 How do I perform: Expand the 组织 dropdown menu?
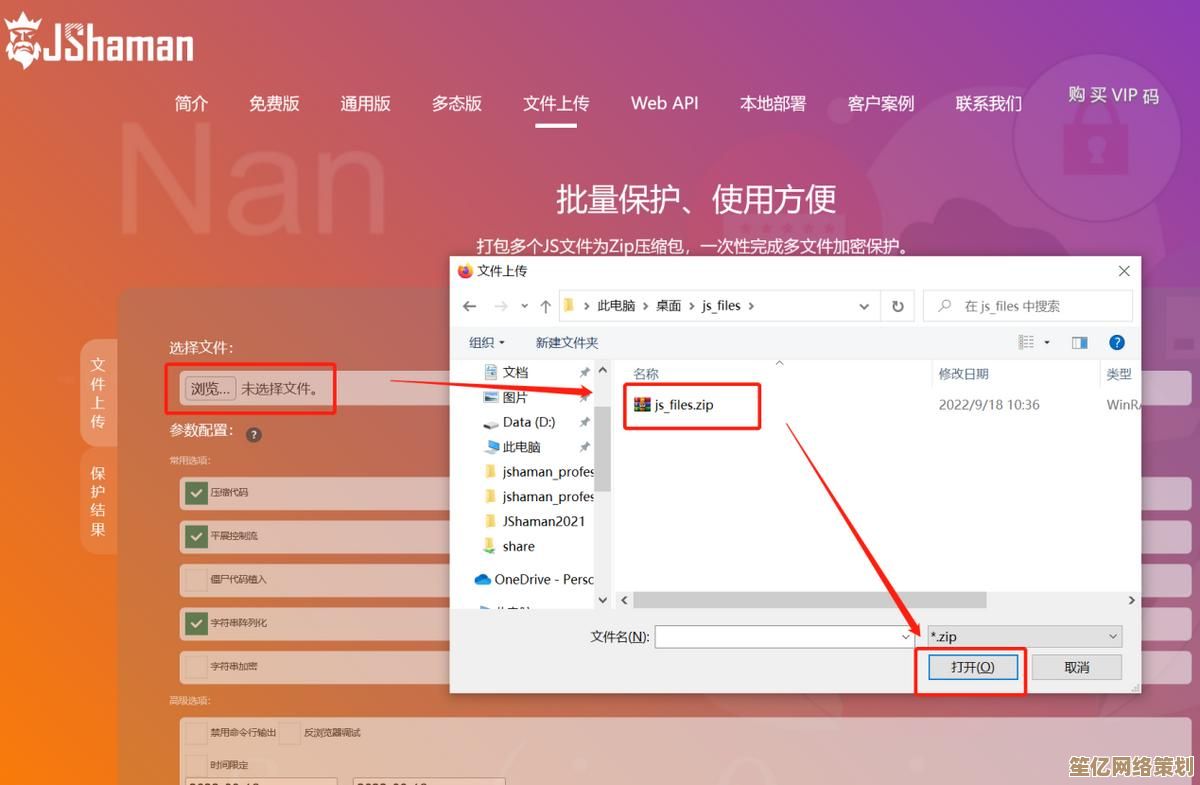[x=487, y=342]
